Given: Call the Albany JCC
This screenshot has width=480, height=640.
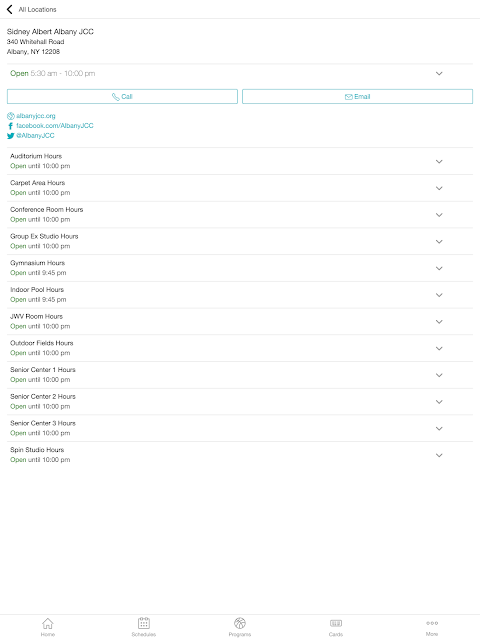Looking at the screenshot, I should tap(122, 97).
